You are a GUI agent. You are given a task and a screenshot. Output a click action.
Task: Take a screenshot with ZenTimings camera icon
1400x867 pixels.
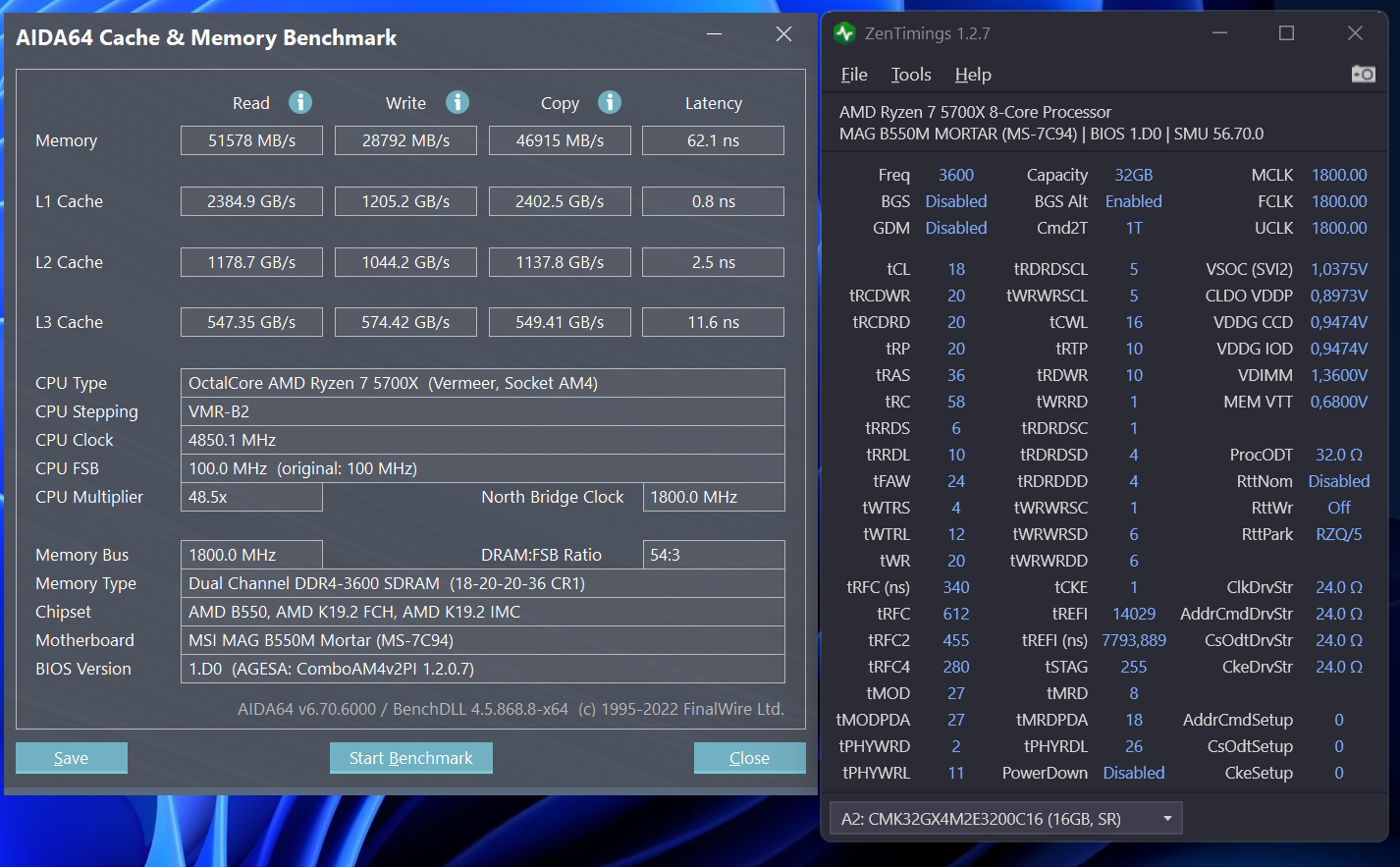[x=1363, y=74]
